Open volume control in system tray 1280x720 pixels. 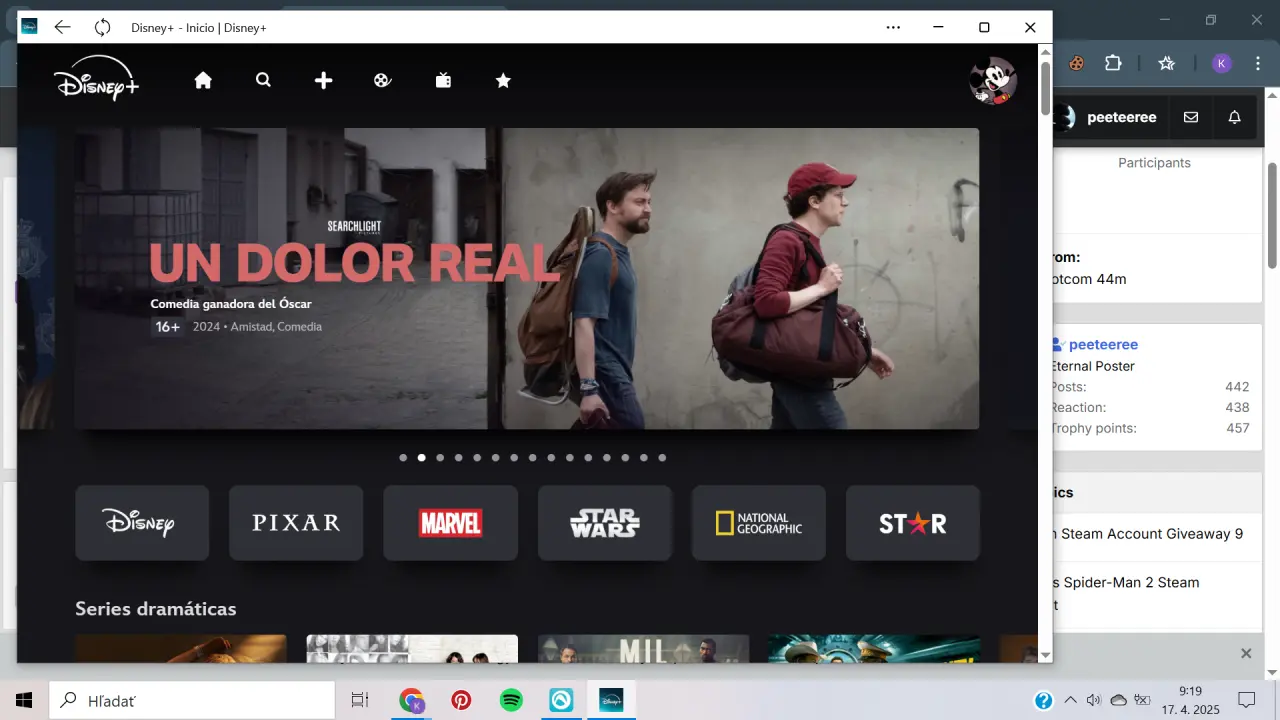1094,700
